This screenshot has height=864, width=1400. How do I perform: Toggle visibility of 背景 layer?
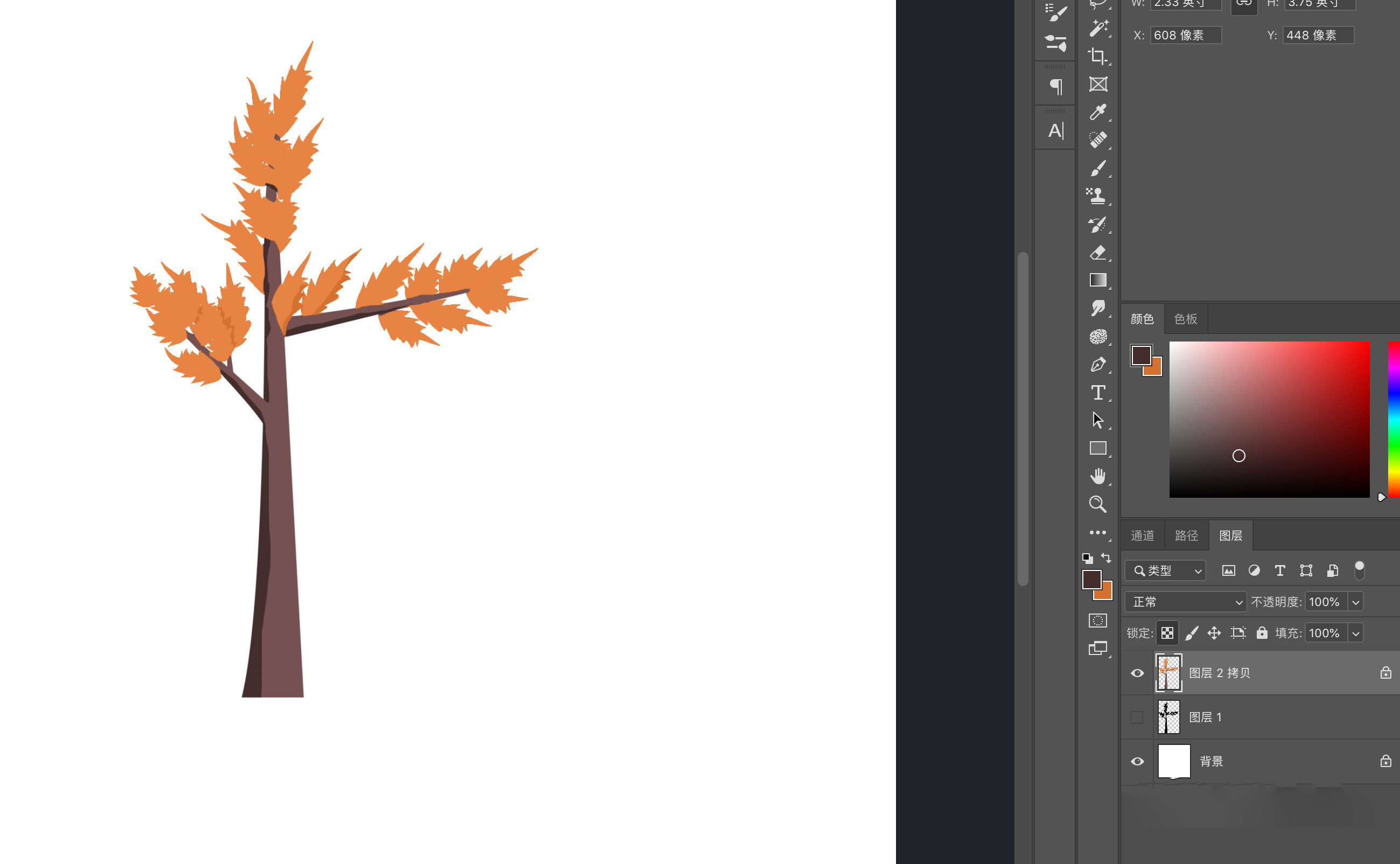coord(1137,761)
